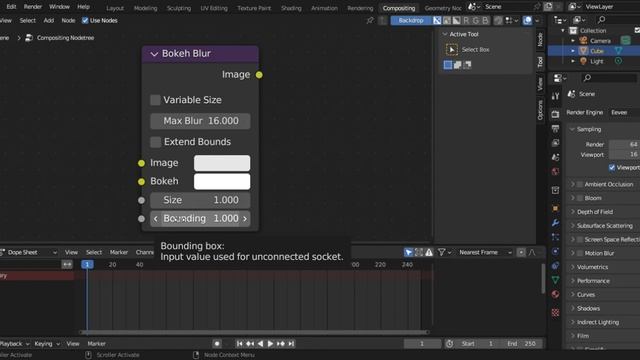The width and height of the screenshot is (640, 360).
Task: Enable the Extend Bounds checkbox
Action: (x=155, y=142)
